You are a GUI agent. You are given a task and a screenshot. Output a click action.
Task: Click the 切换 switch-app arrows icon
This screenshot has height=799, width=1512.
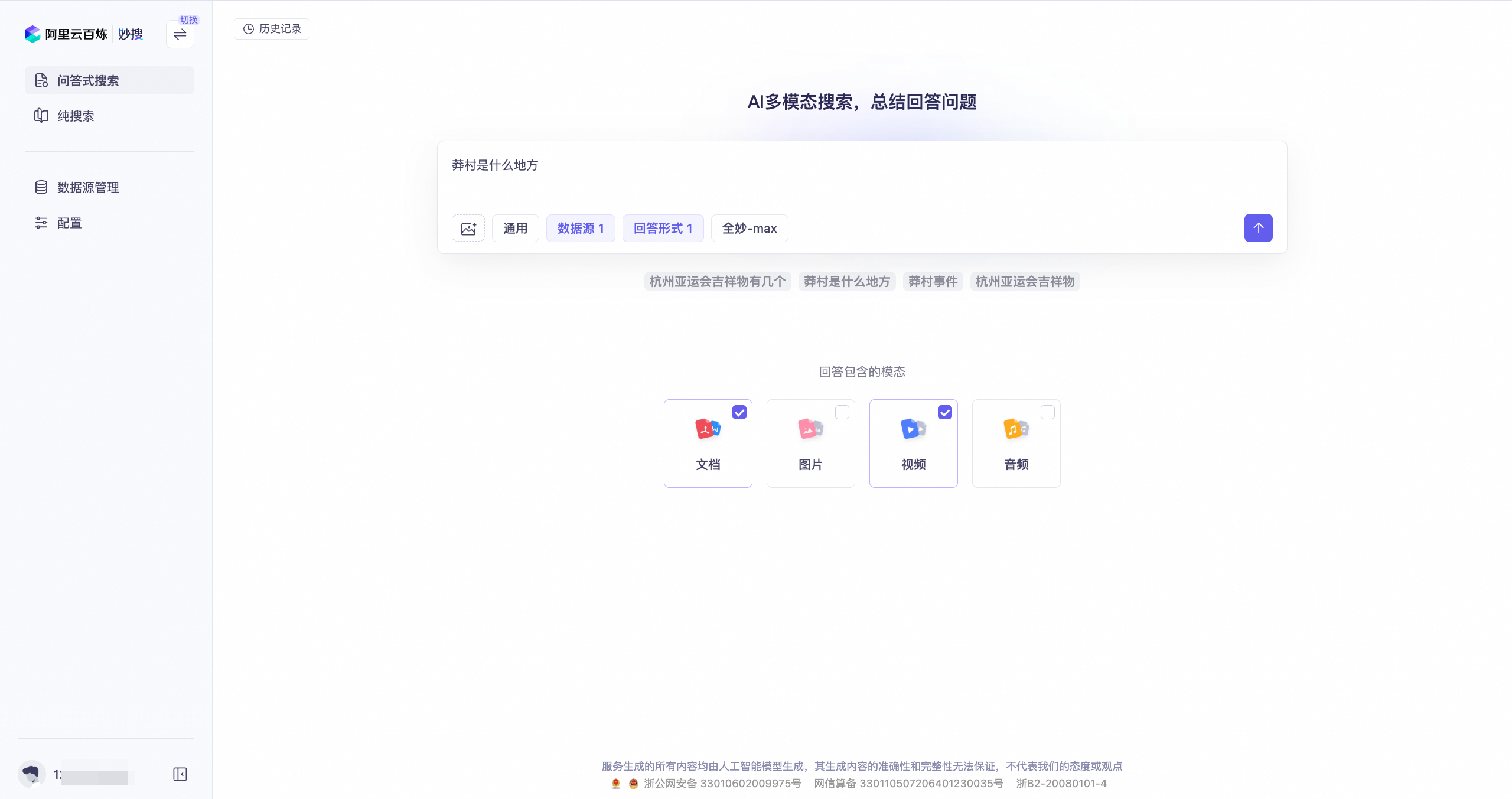(x=180, y=34)
